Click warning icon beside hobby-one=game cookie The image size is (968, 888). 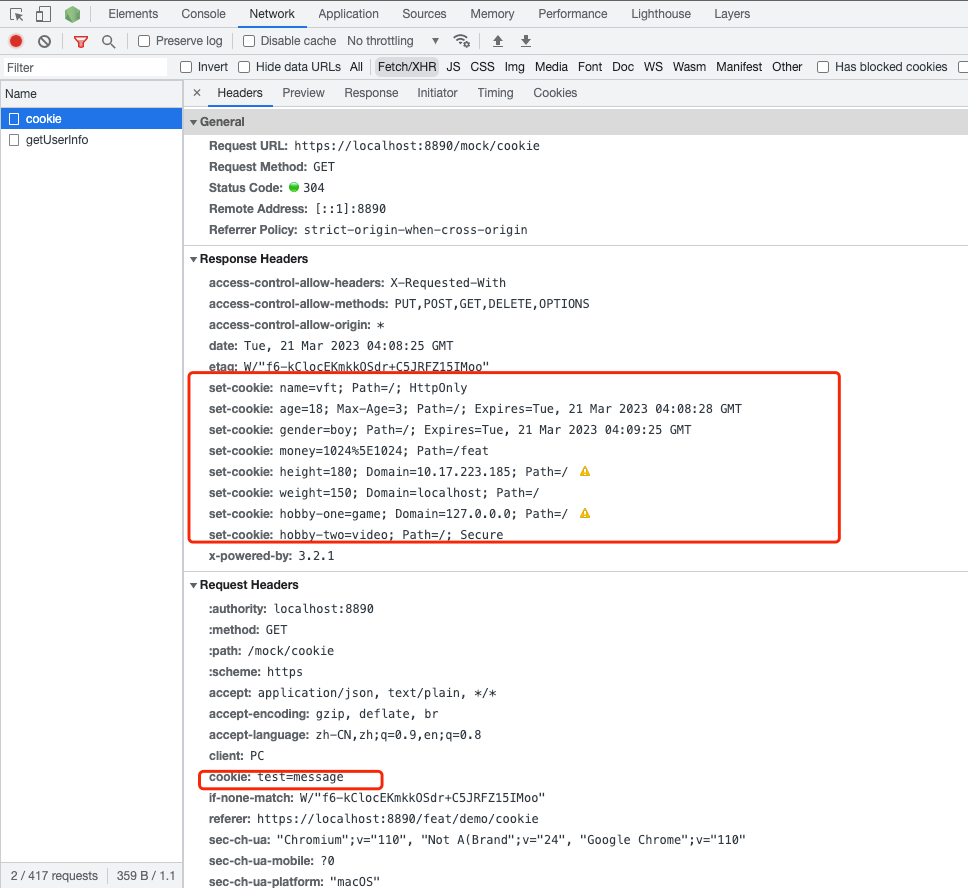point(585,514)
